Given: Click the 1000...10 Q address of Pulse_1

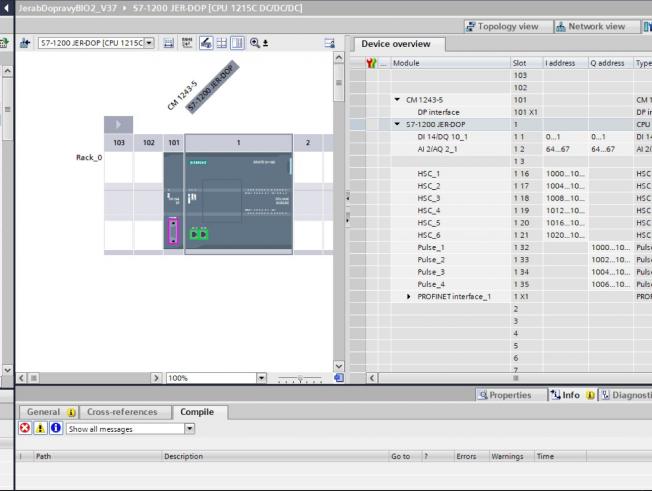Looking at the screenshot, I should tap(611, 247).
